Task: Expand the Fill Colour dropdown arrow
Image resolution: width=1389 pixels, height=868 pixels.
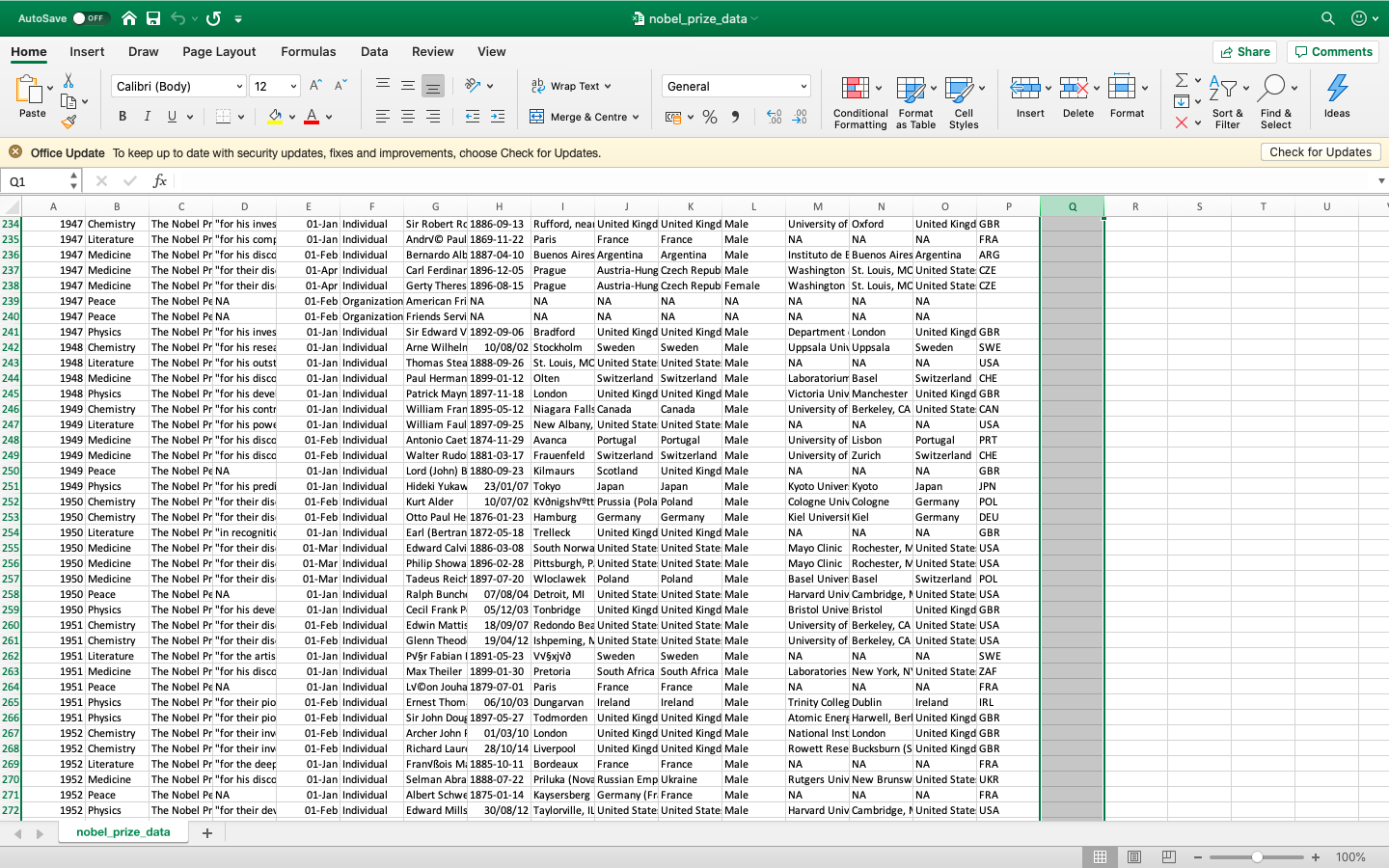Action: click(290, 116)
